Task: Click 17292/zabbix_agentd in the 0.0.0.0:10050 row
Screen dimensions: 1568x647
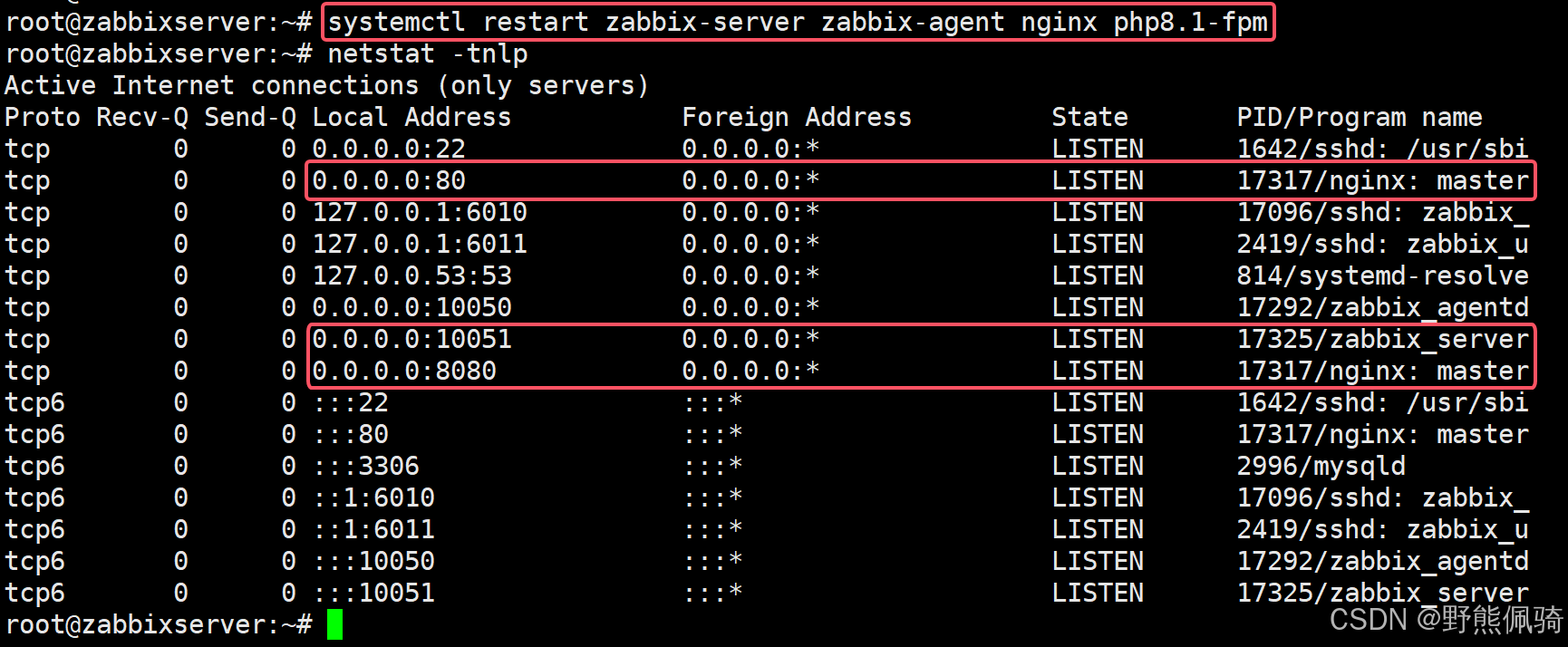Action: point(1383,307)
